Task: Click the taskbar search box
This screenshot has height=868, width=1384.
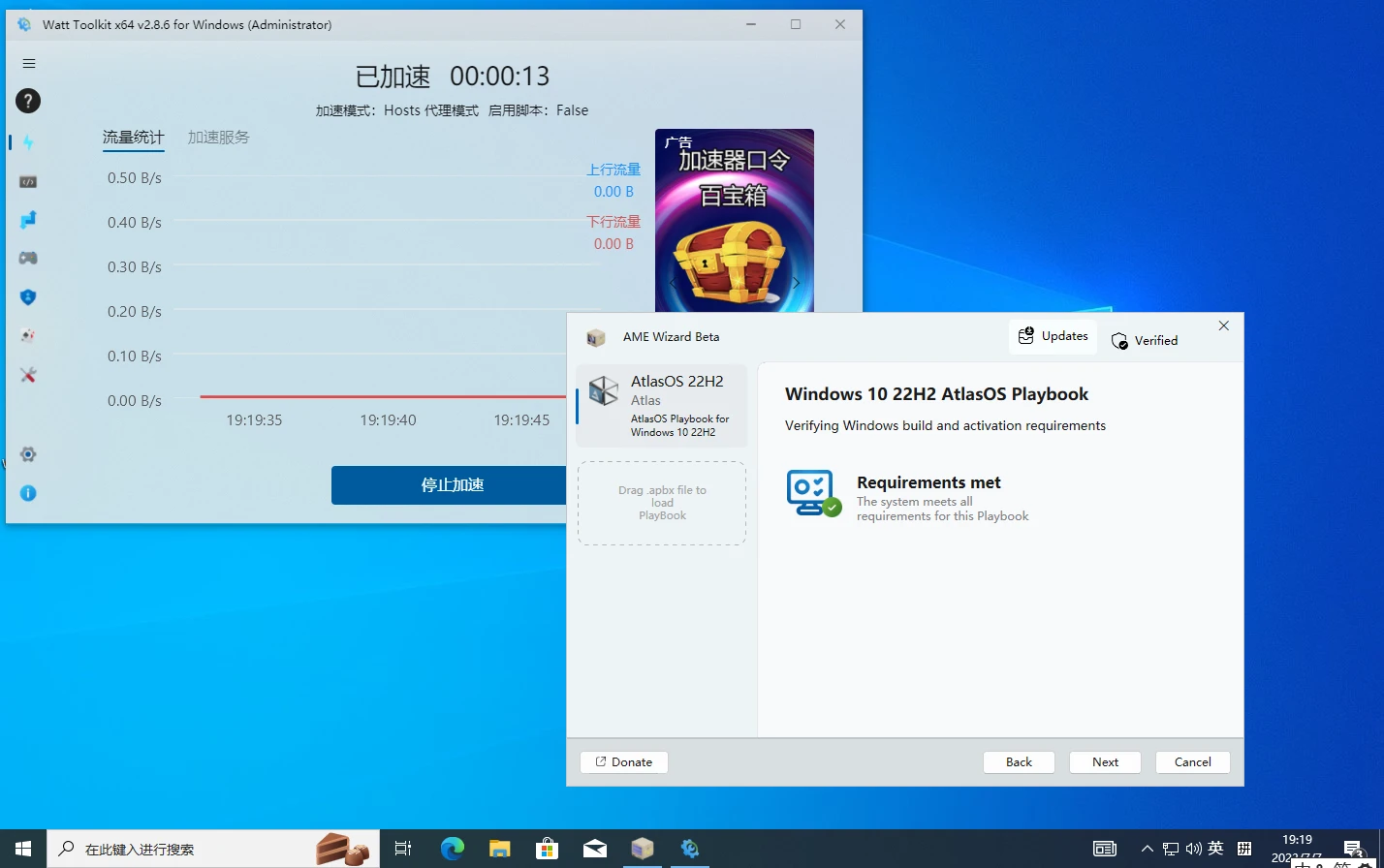Action: coord(213,849)
